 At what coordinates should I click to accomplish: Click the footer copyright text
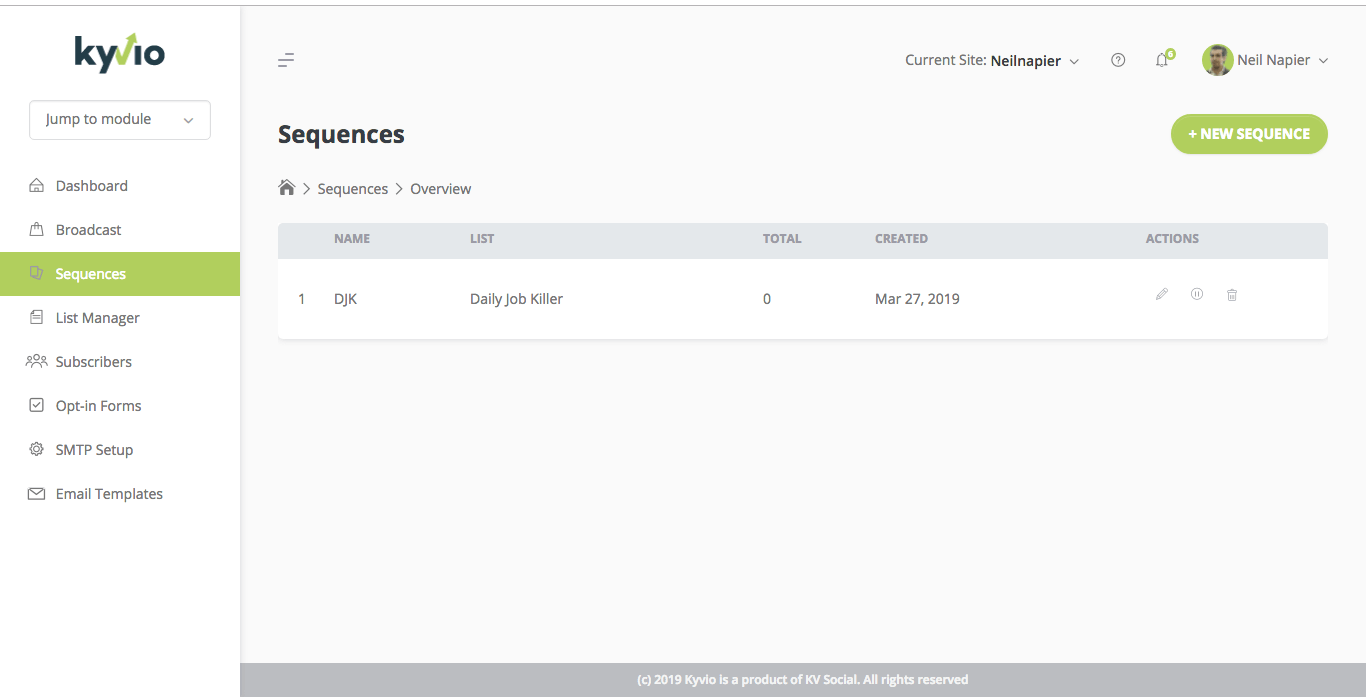pyautogui.click(x=803, y=680)
